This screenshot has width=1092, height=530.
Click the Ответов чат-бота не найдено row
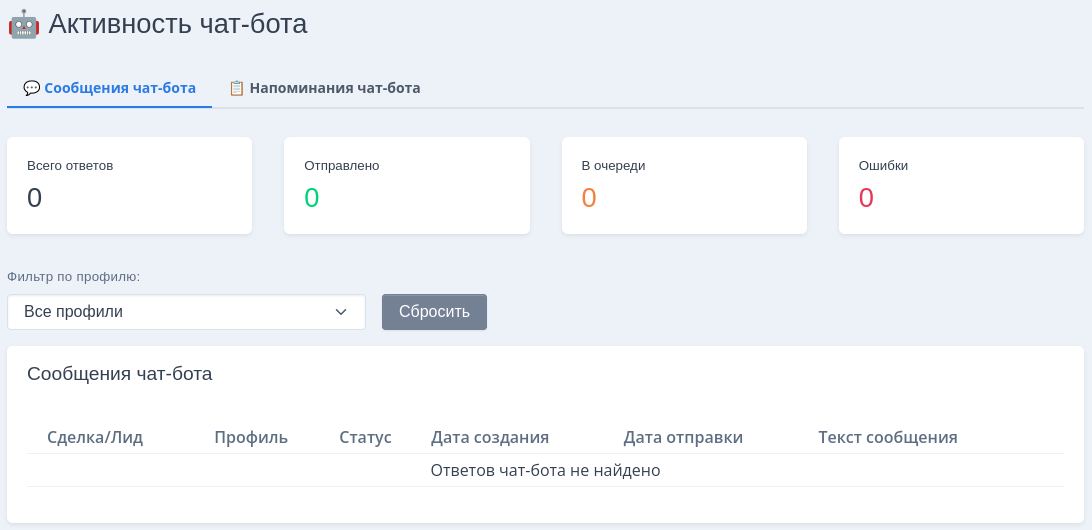click(x=545, y=470)
